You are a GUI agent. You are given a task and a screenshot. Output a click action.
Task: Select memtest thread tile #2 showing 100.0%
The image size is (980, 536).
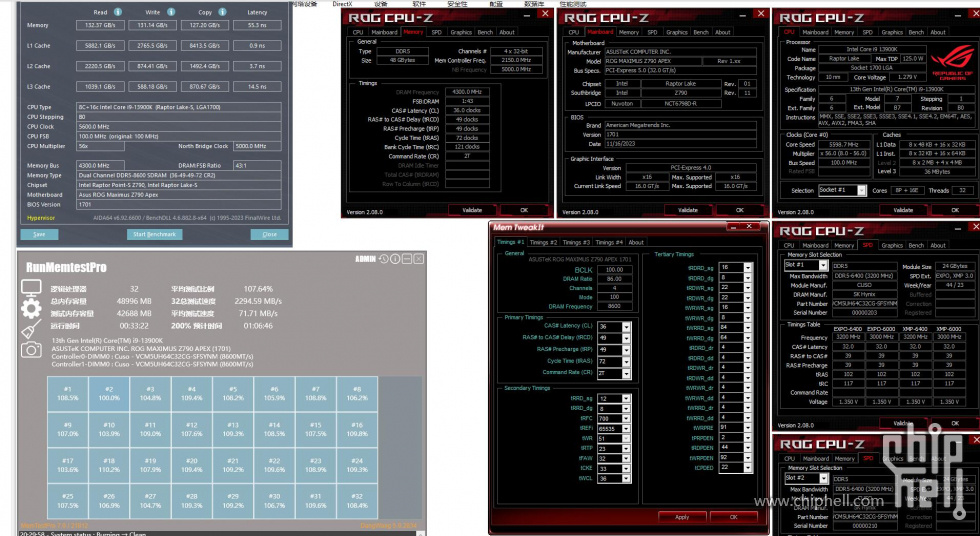click(109, 394)
